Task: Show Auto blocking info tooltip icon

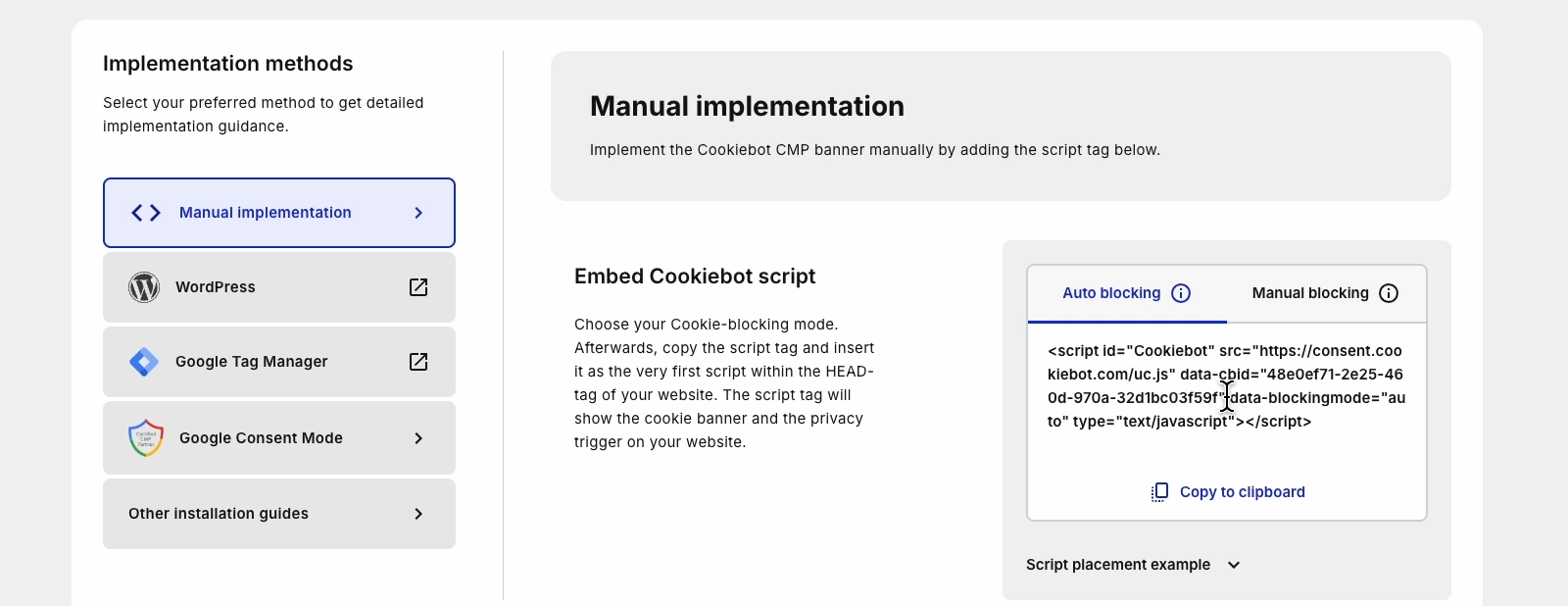Action: tap(1182, 293)
